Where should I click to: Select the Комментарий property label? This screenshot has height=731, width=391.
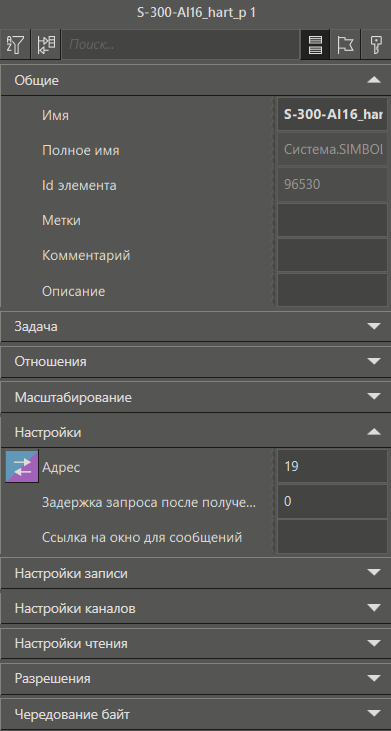86,255
